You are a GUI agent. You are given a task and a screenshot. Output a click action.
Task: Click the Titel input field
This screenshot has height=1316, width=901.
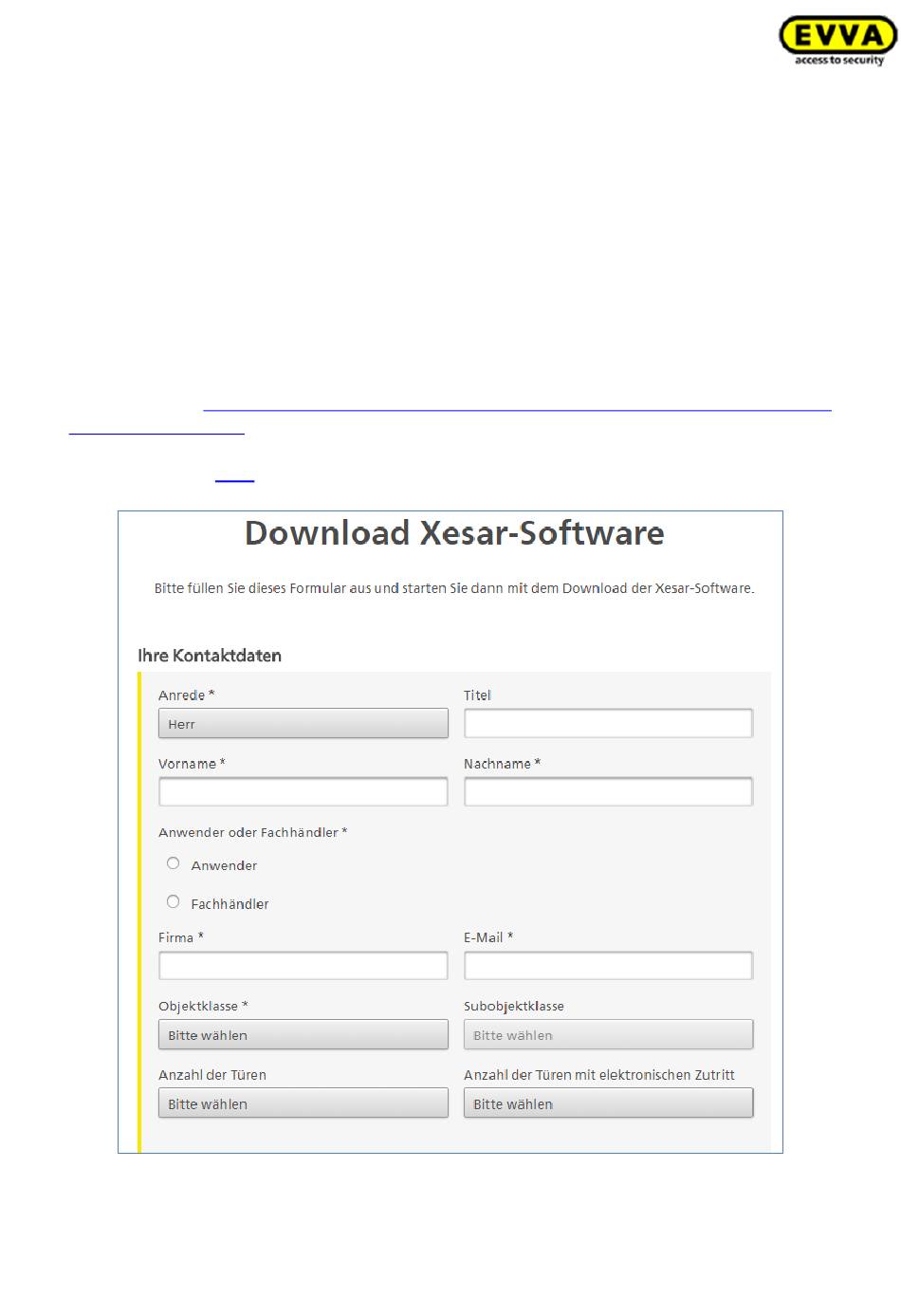[608, 723]
